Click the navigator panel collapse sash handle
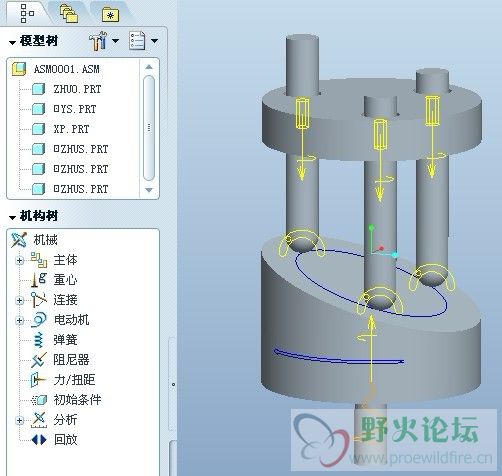Viewport: 502px width, 476px height. coord(173,384)
